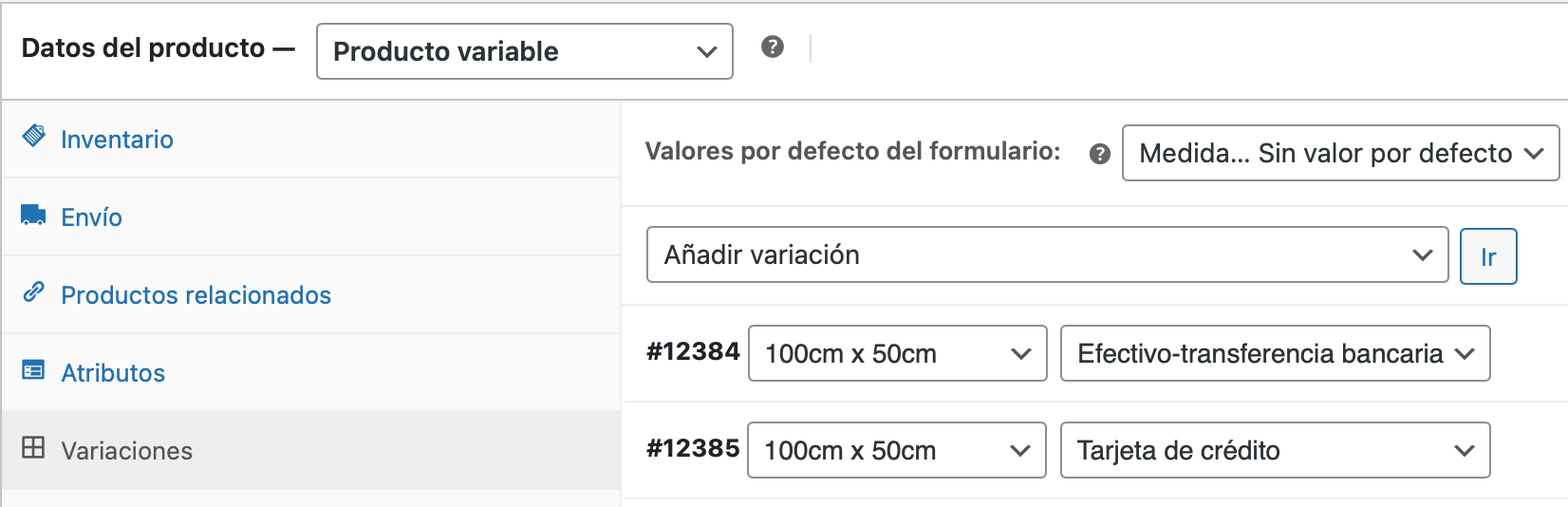
Task: Click the Productos relacionados link icon
Action: point(33,291)
